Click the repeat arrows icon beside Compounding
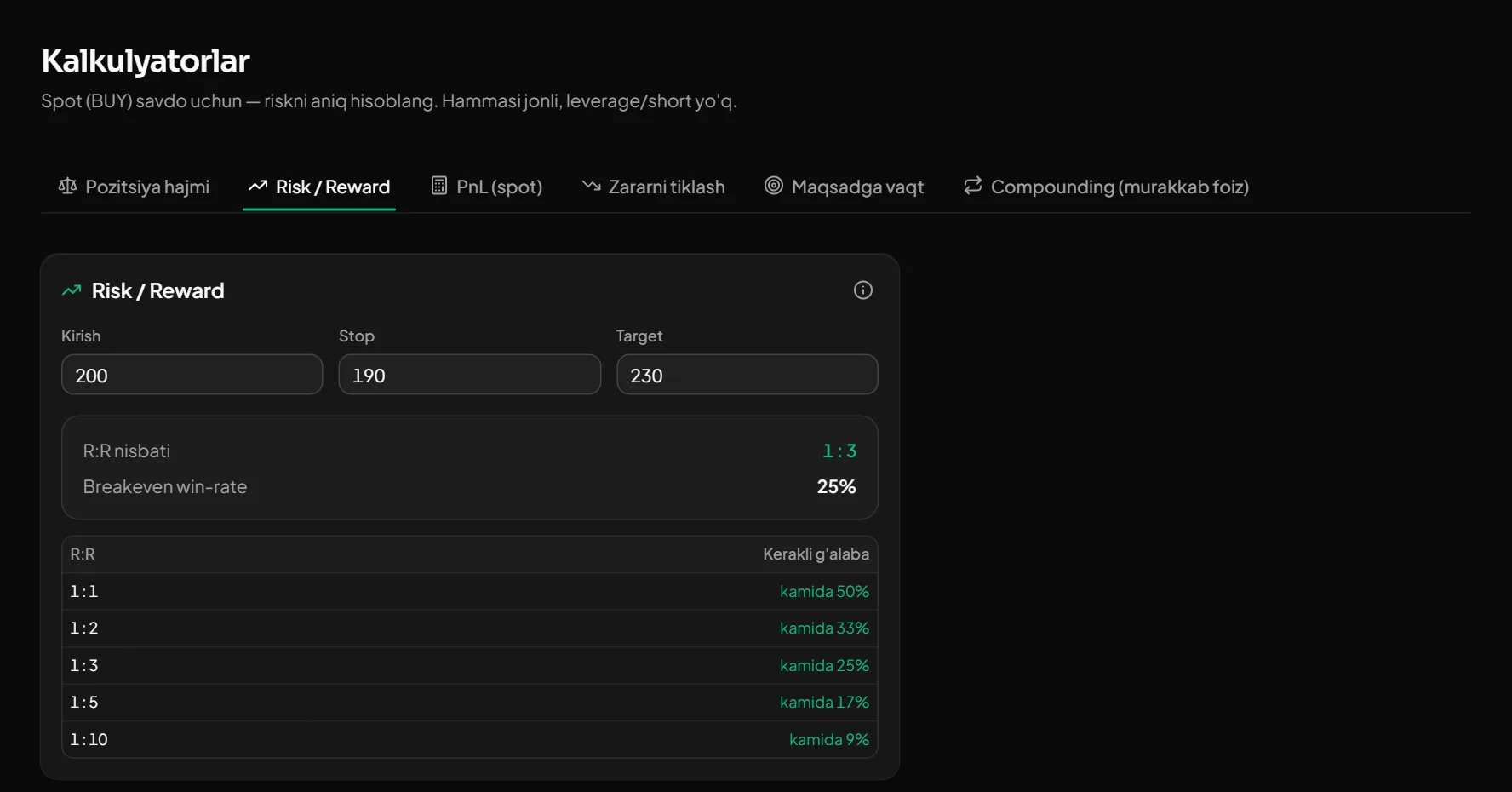 point(972,186)
